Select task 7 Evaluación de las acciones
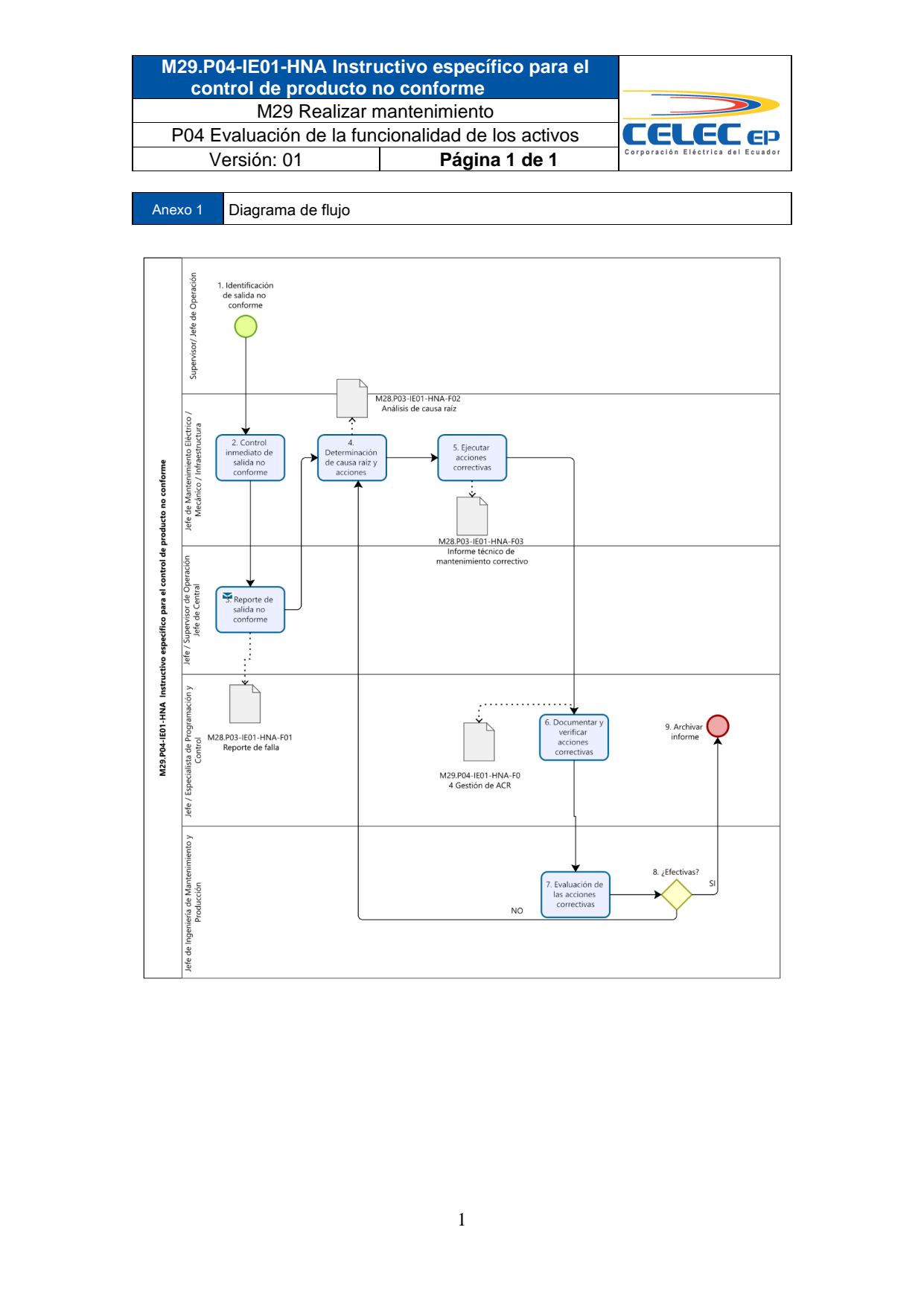This screenshot has height=1306, width=924. pos(576,894)
